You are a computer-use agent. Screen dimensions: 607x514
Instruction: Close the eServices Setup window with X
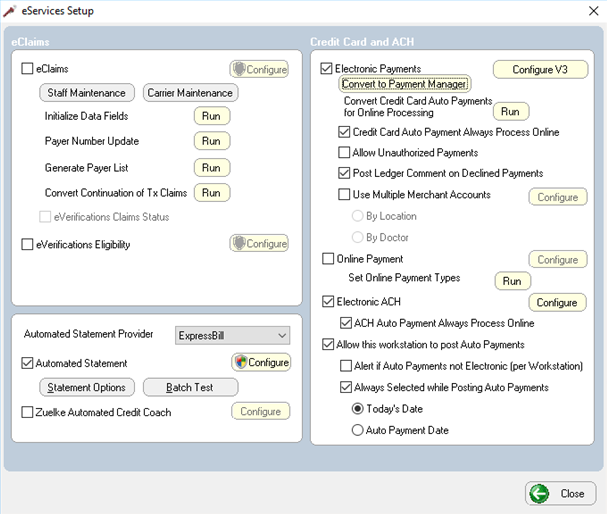[x=593, y=11]
